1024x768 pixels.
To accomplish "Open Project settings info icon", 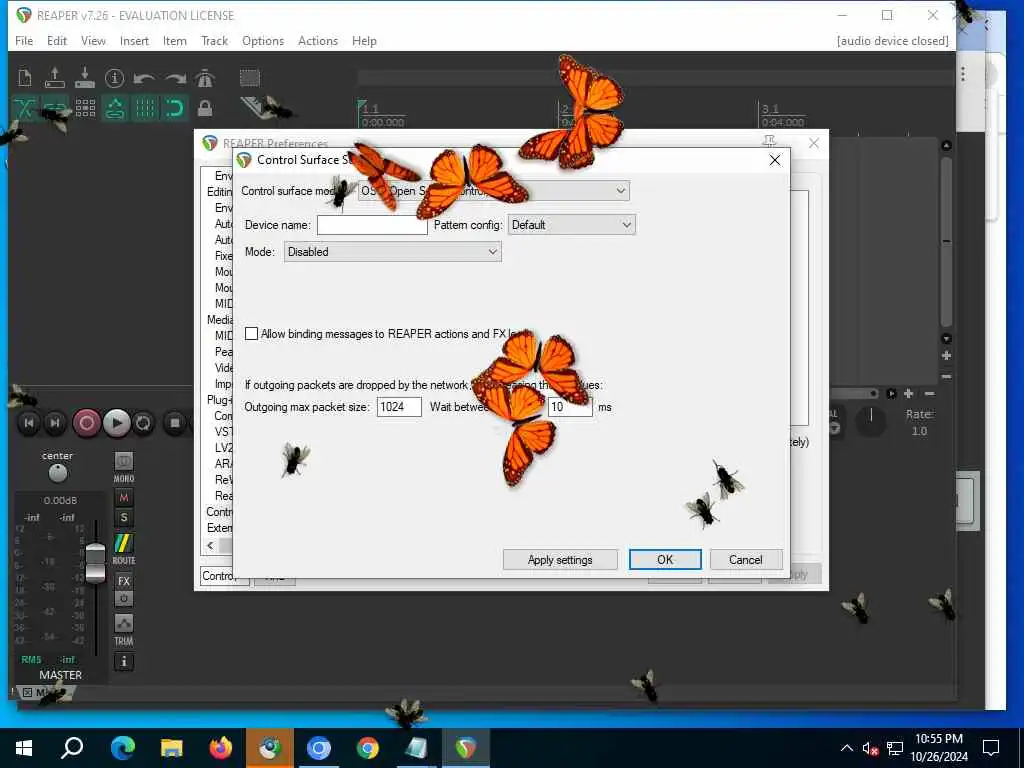I will tap(114, 78).
